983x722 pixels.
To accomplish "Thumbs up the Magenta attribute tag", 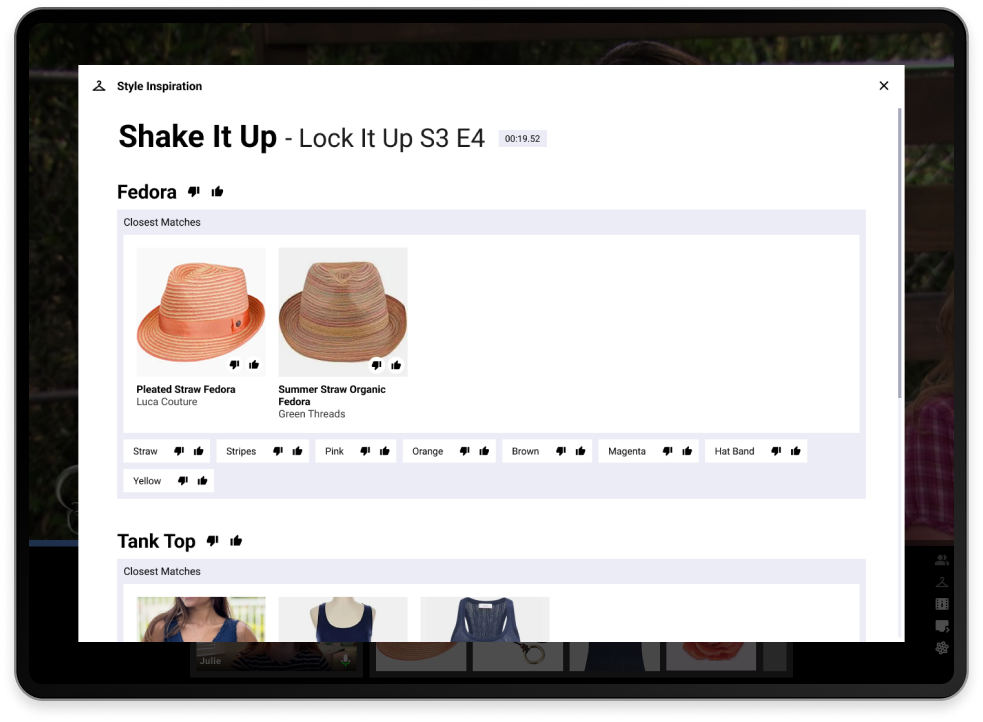I will point(687,451).
